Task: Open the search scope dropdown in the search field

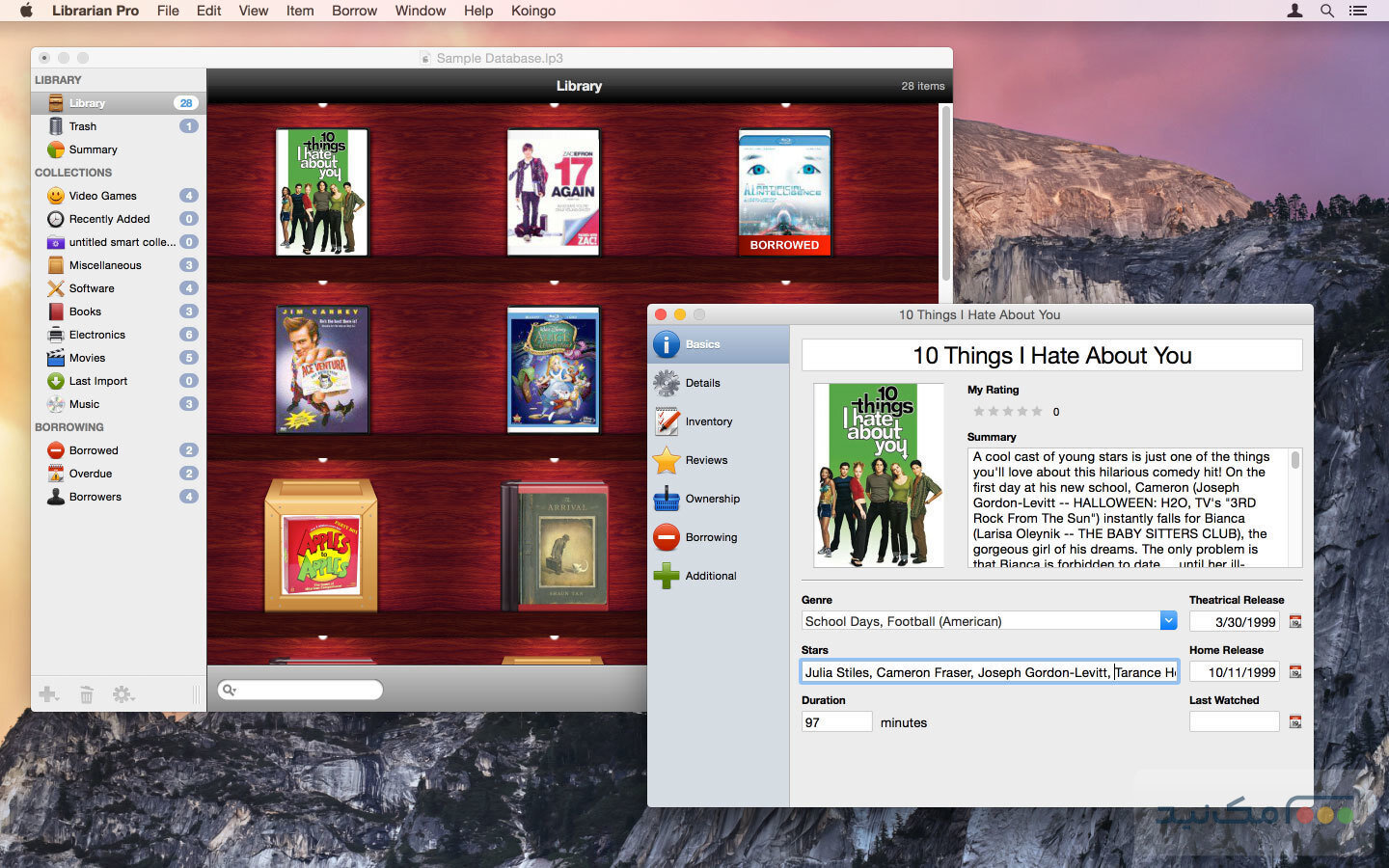Action: [x=229, y=690]
